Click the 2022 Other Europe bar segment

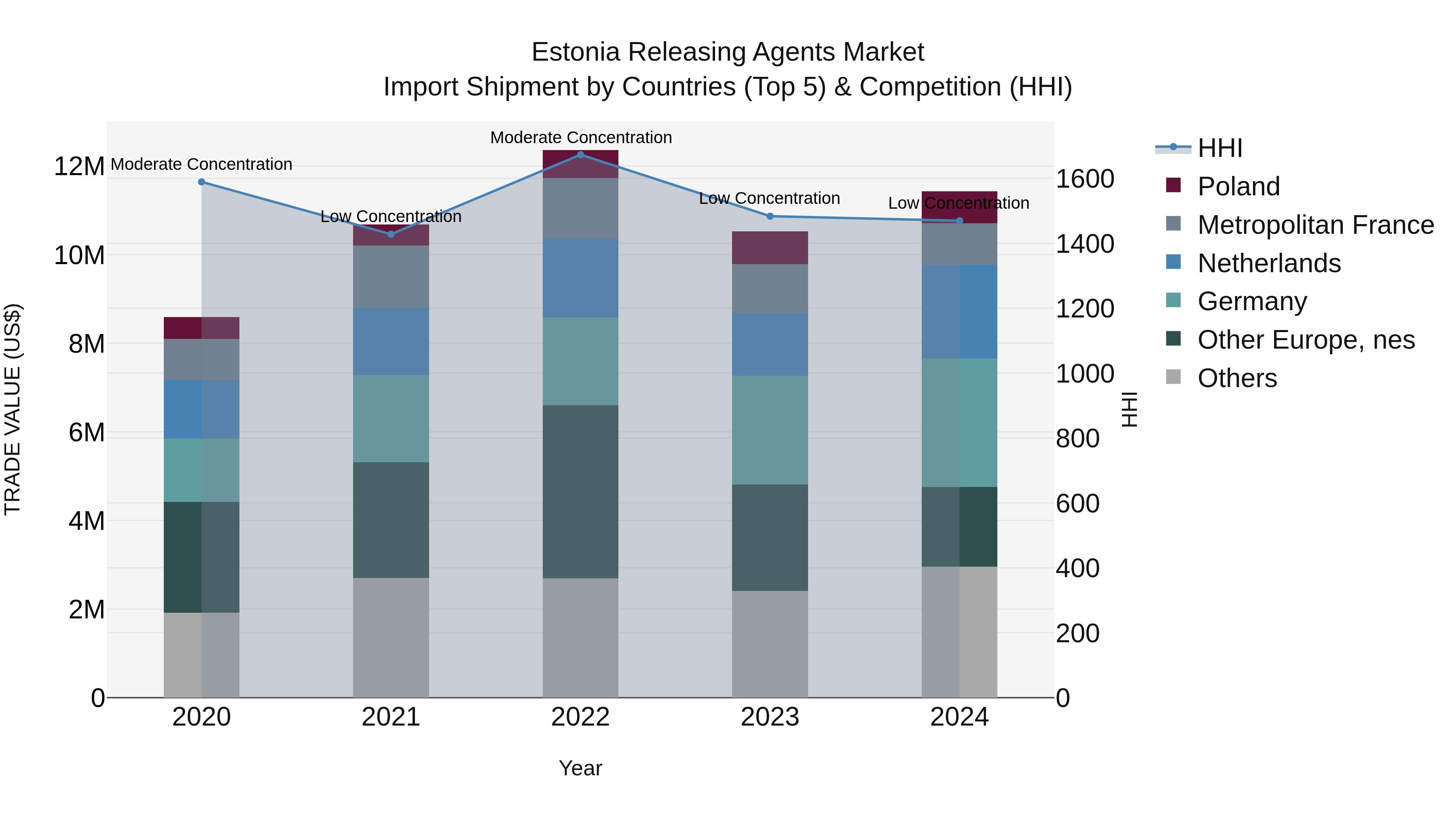580,492
